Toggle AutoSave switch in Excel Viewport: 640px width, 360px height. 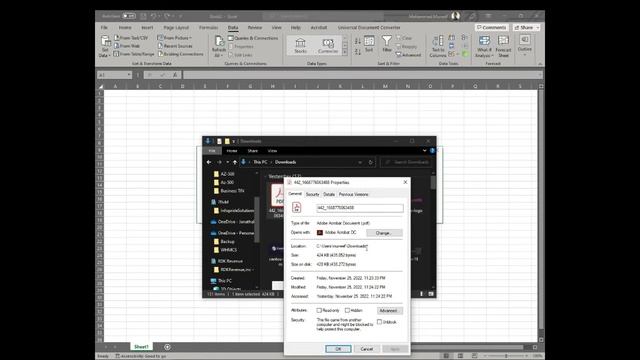[129, 16]
